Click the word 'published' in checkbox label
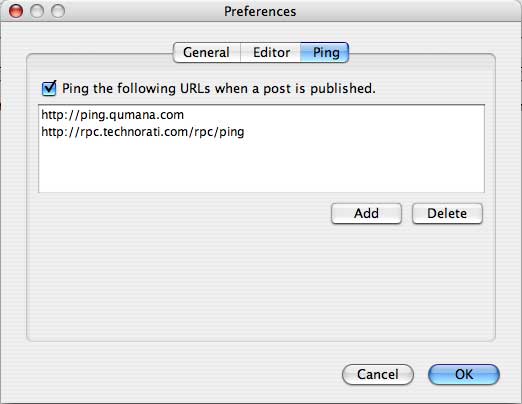522x404 pixels. pos(340,89)
